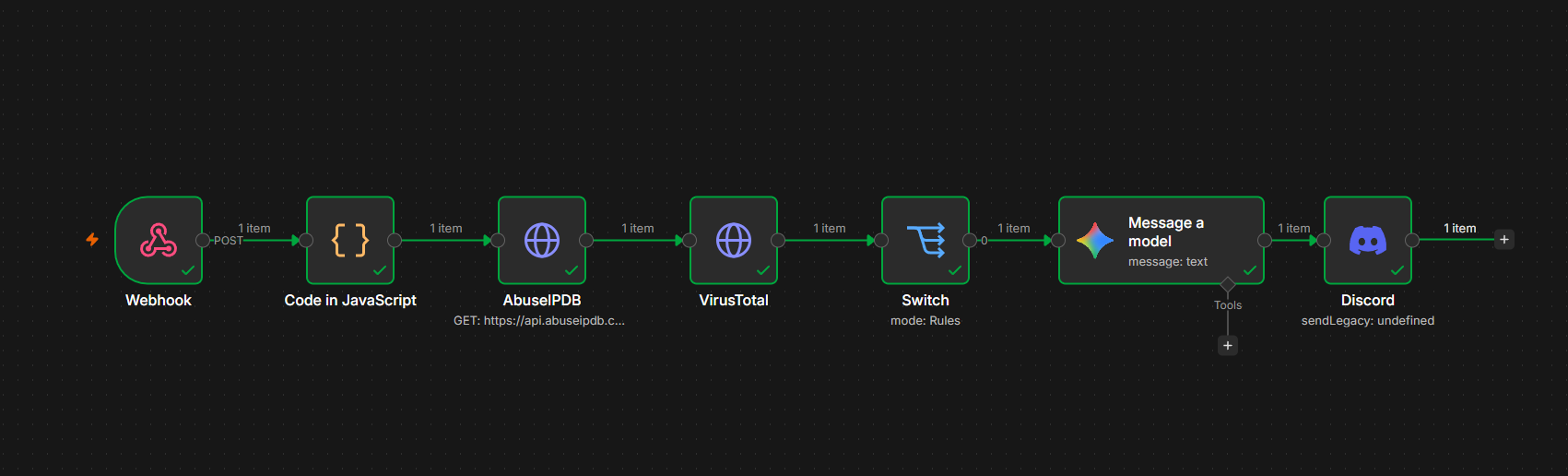Click the POST label on Webhook output
This screenshot has height=476, width=1568.
point(229,241)
